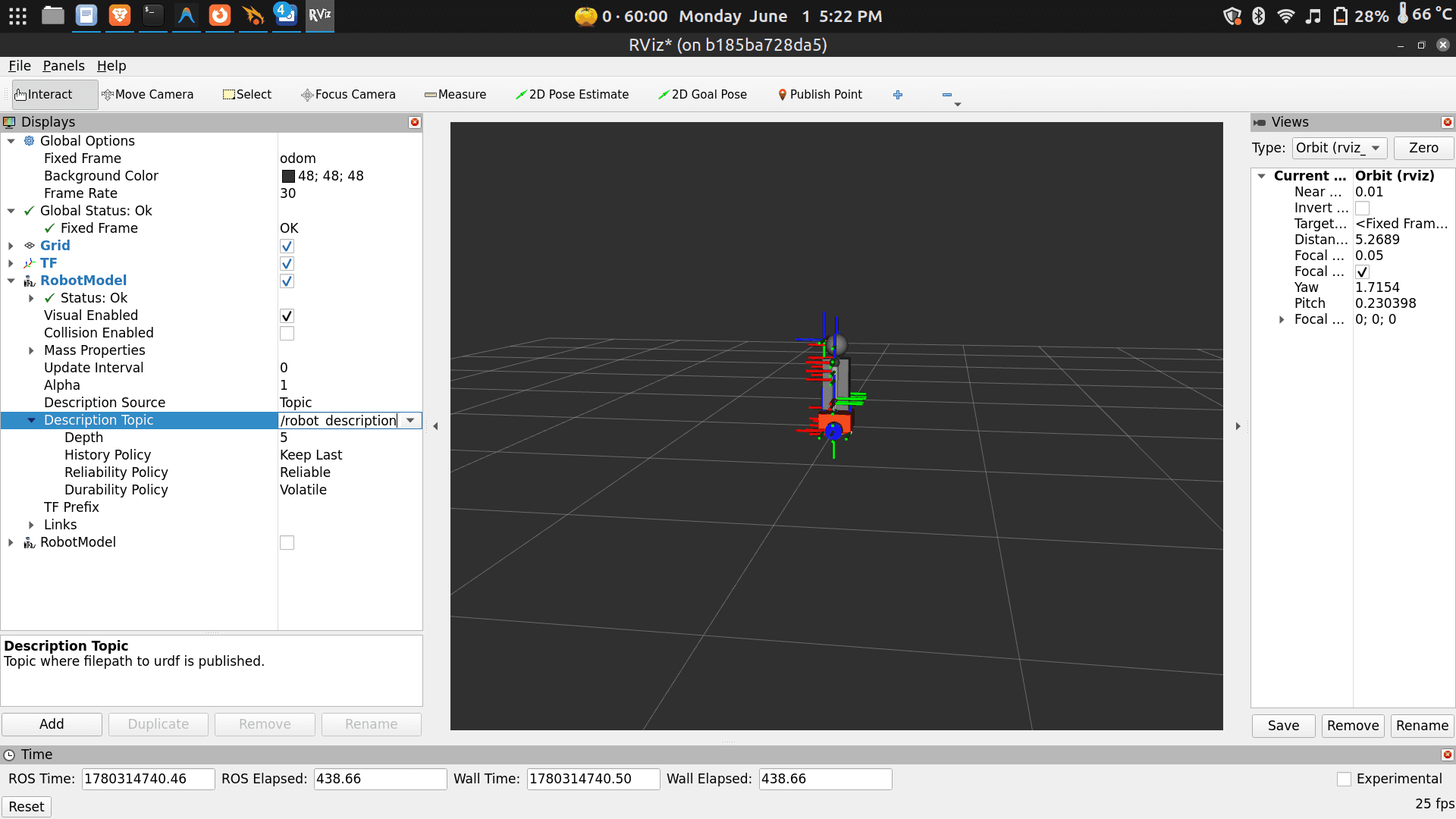
Task: Click the Grid display icon
Action: [x=30, y=246]
